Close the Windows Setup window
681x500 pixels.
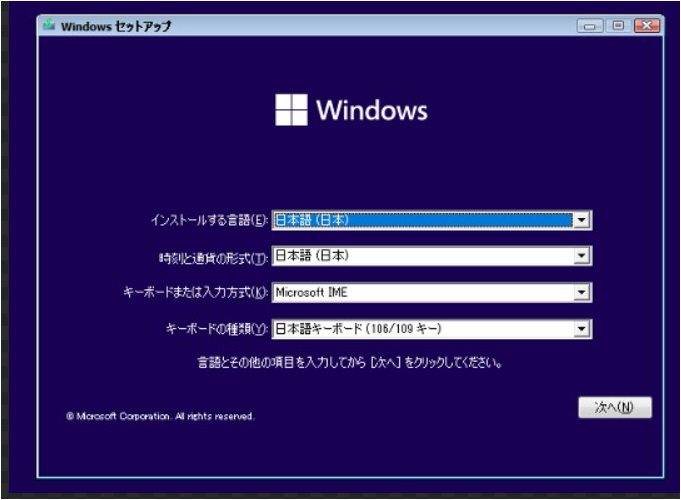pyautogui.click(x=647, y=26)
